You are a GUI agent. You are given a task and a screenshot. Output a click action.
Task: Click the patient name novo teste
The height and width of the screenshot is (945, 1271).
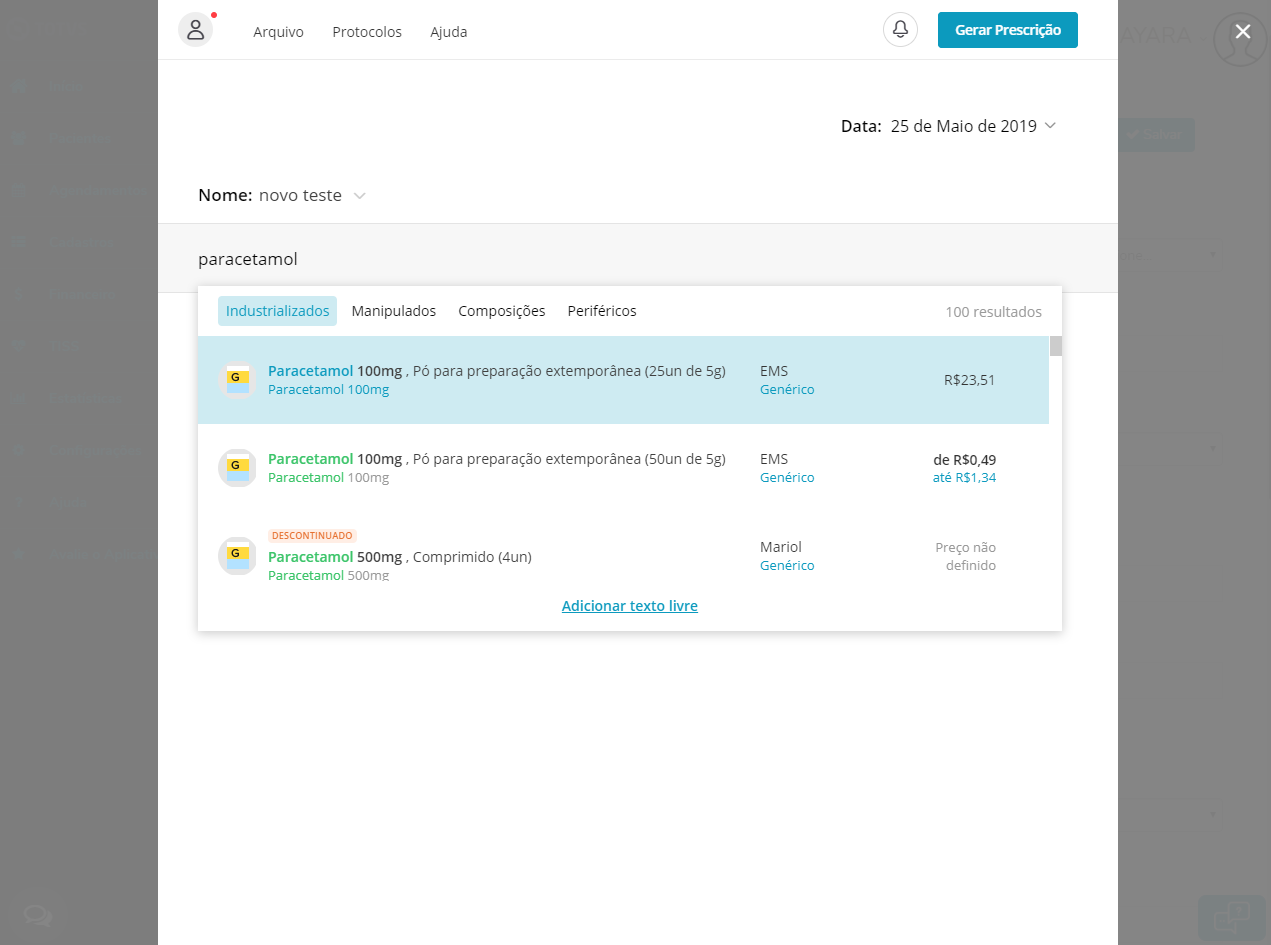(x=300, y=196)
